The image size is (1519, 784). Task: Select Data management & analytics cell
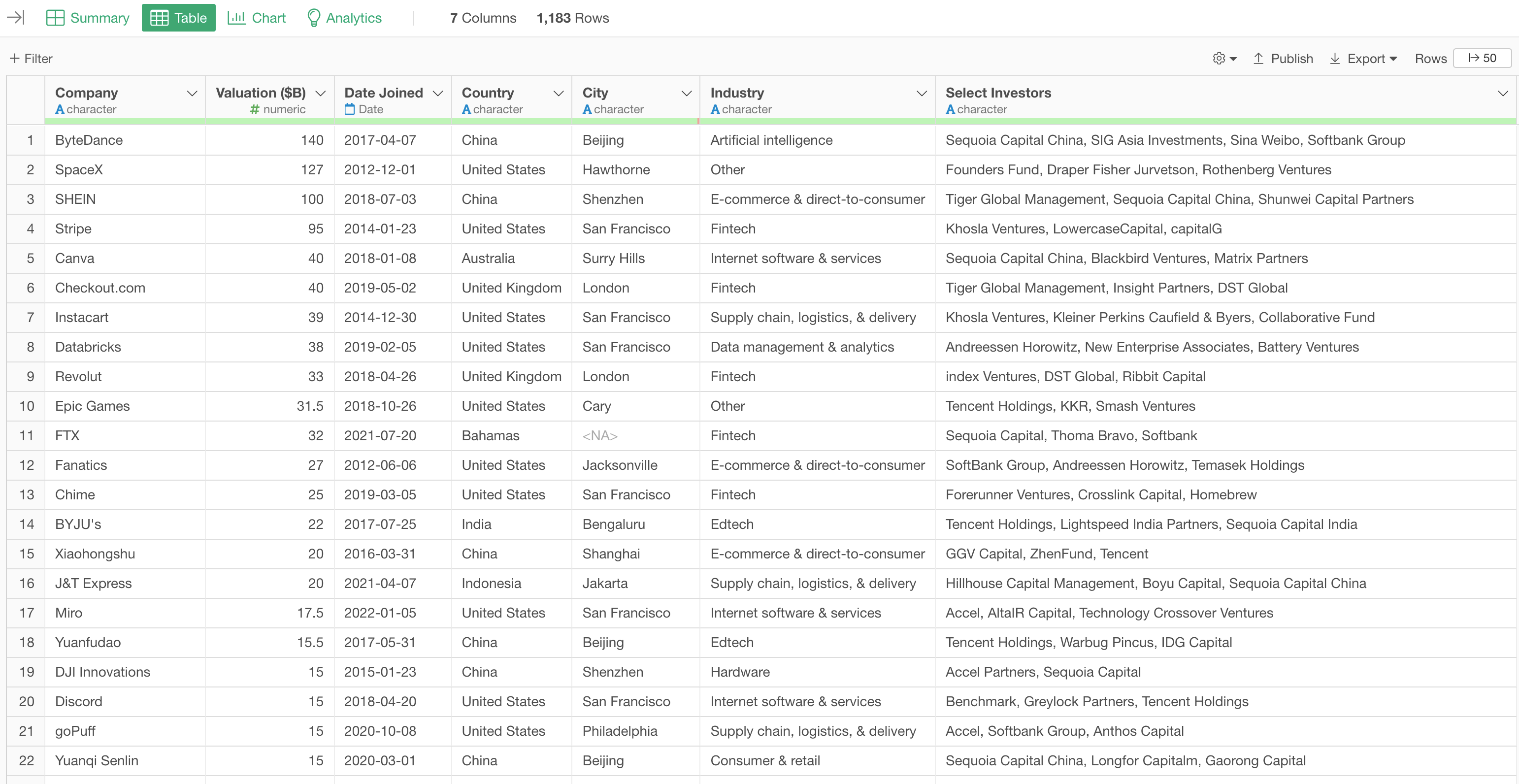point(818,347)
